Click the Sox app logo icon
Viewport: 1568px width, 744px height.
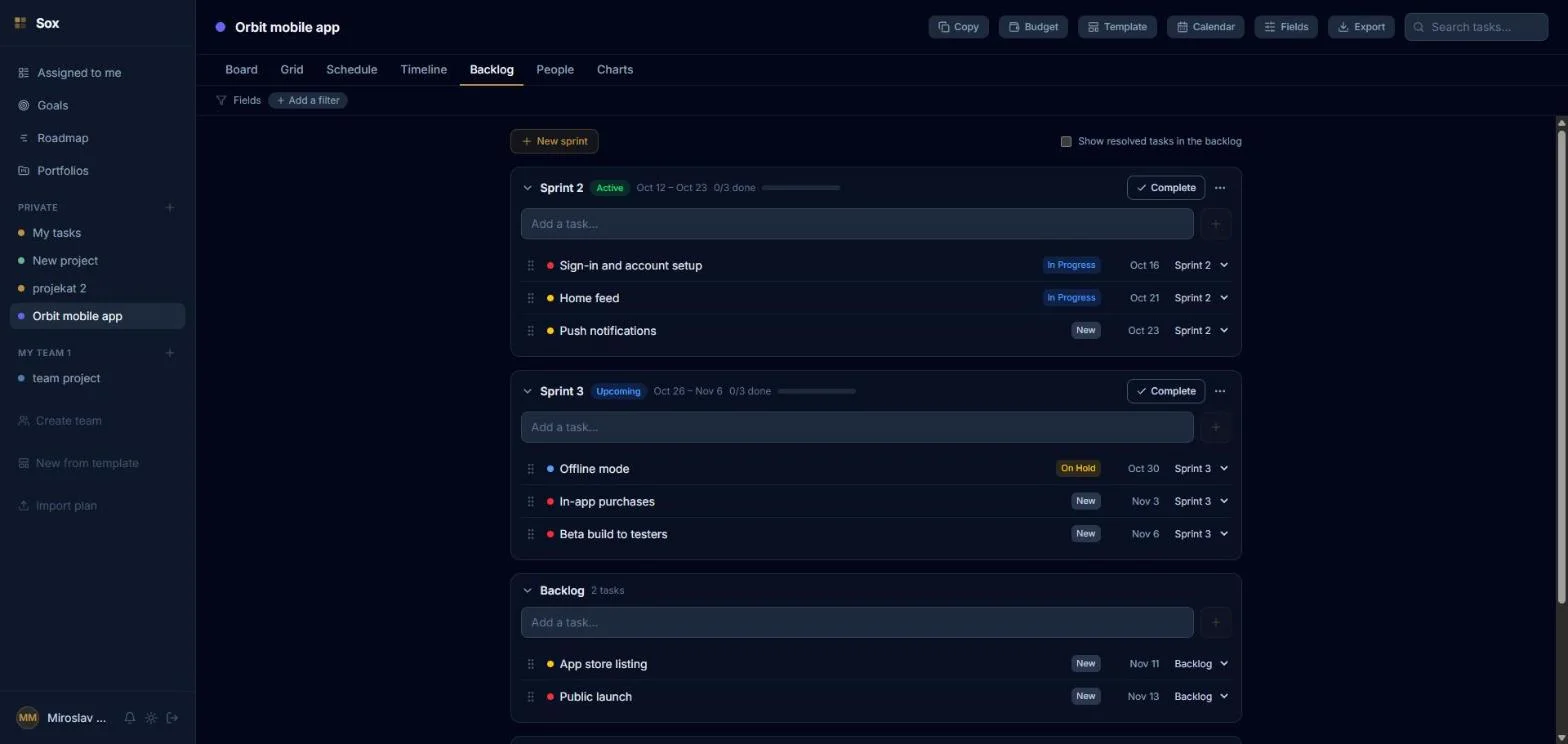(x=20, y=23)
